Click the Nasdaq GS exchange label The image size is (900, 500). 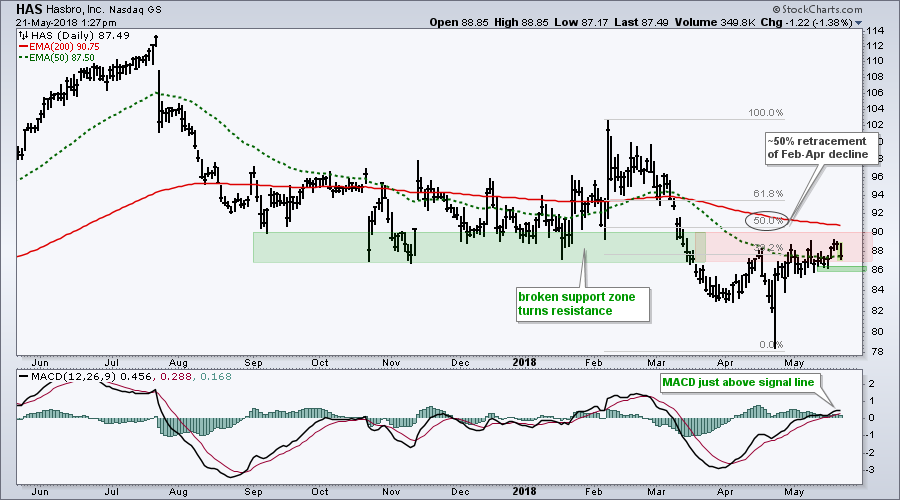(135, 10)
